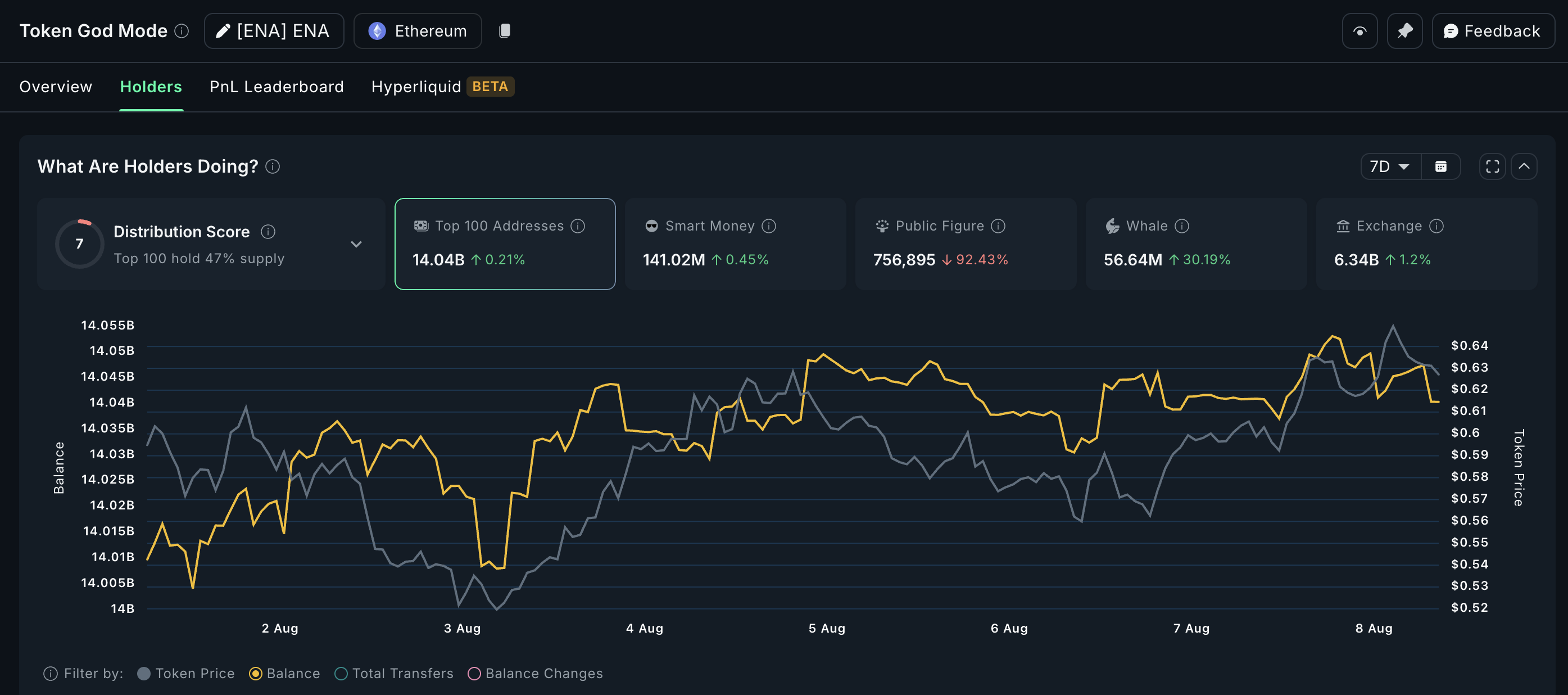Click info icon next to Token God Mode

click(x=182, y=31)
